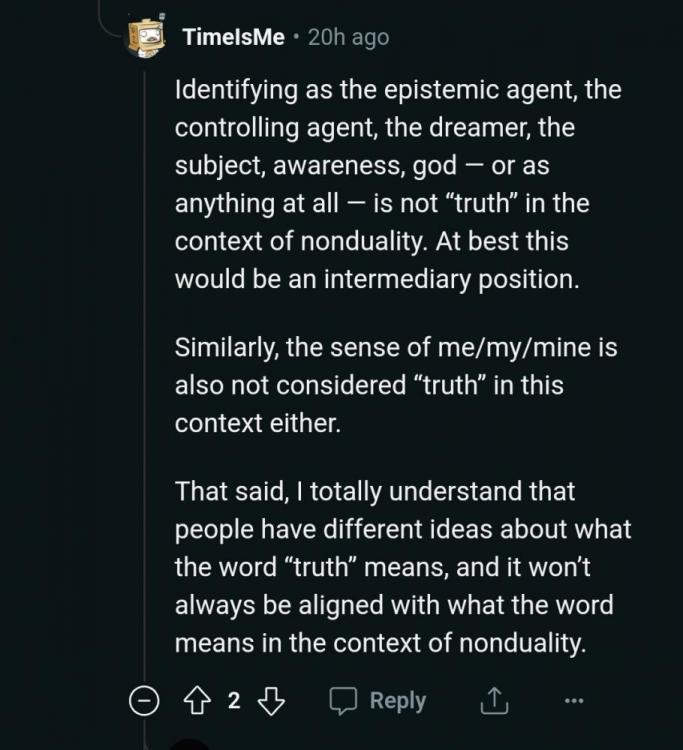Click the Reply text label
Viewport: 683px width, 750px height.
point(398,702)
